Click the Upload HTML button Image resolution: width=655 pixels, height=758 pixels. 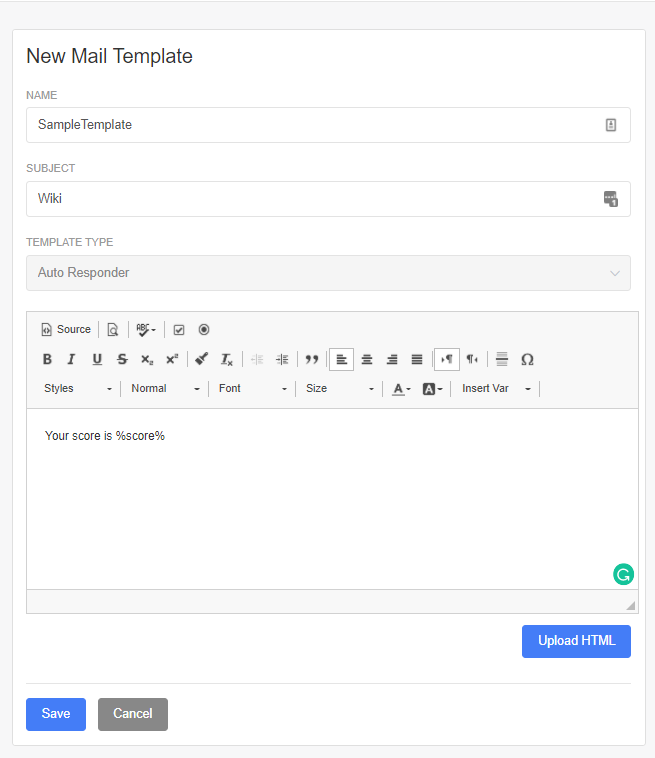coord(576,641)
